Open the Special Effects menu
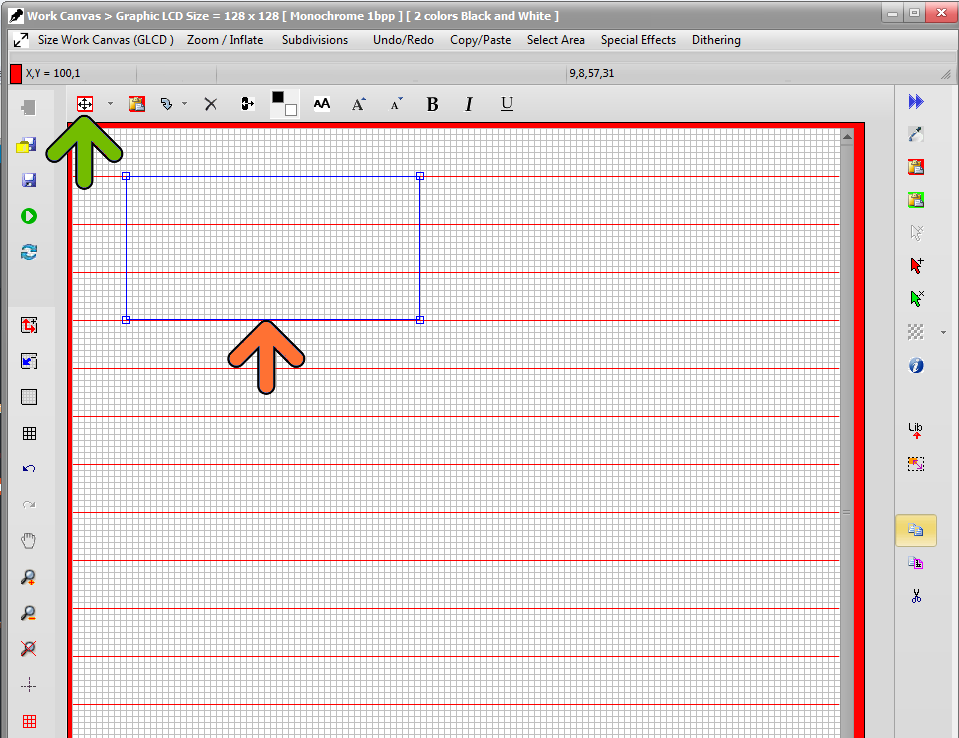959x738 pixels. (639, 40)
